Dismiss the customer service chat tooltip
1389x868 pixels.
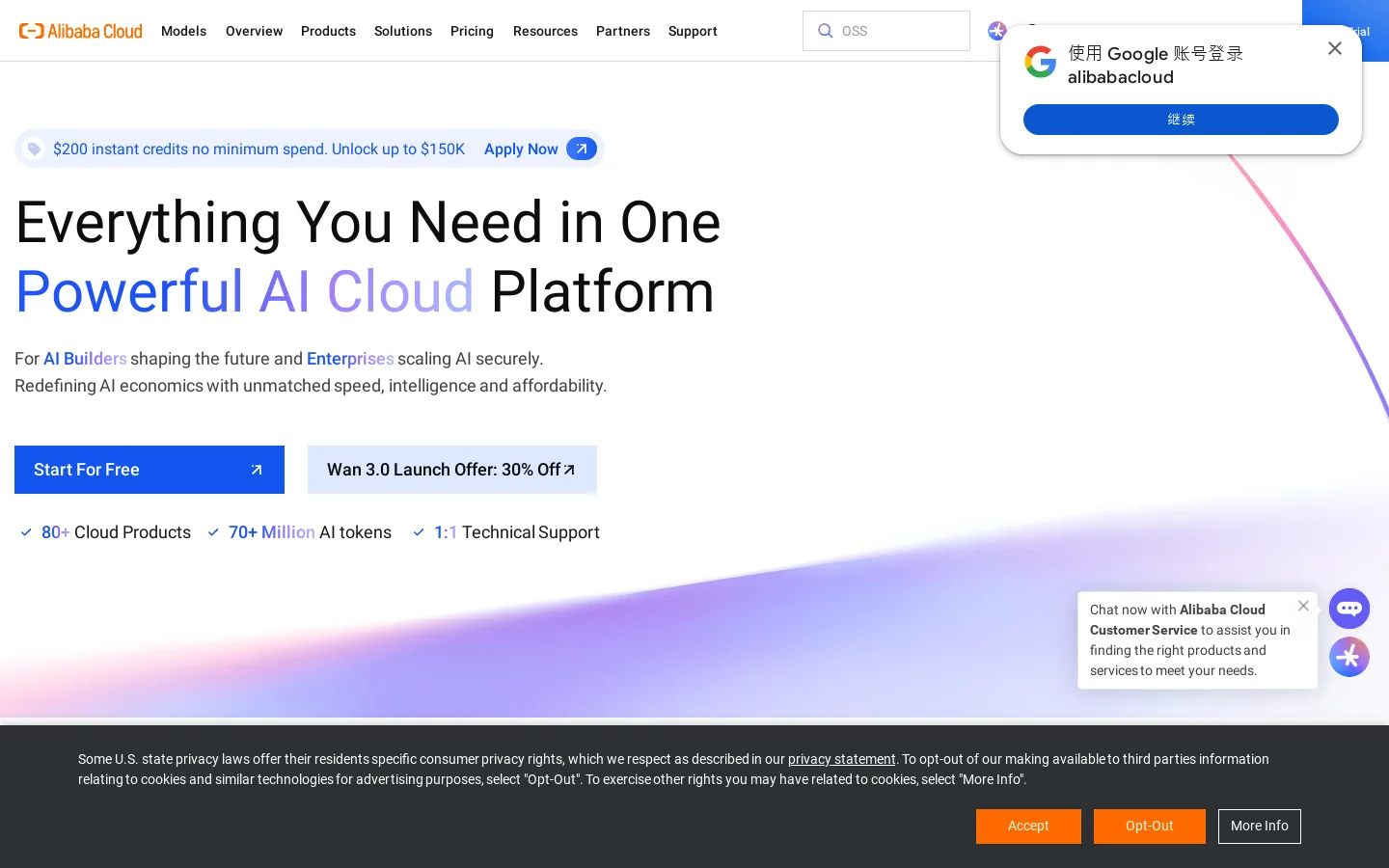(x=1304, y=606)
